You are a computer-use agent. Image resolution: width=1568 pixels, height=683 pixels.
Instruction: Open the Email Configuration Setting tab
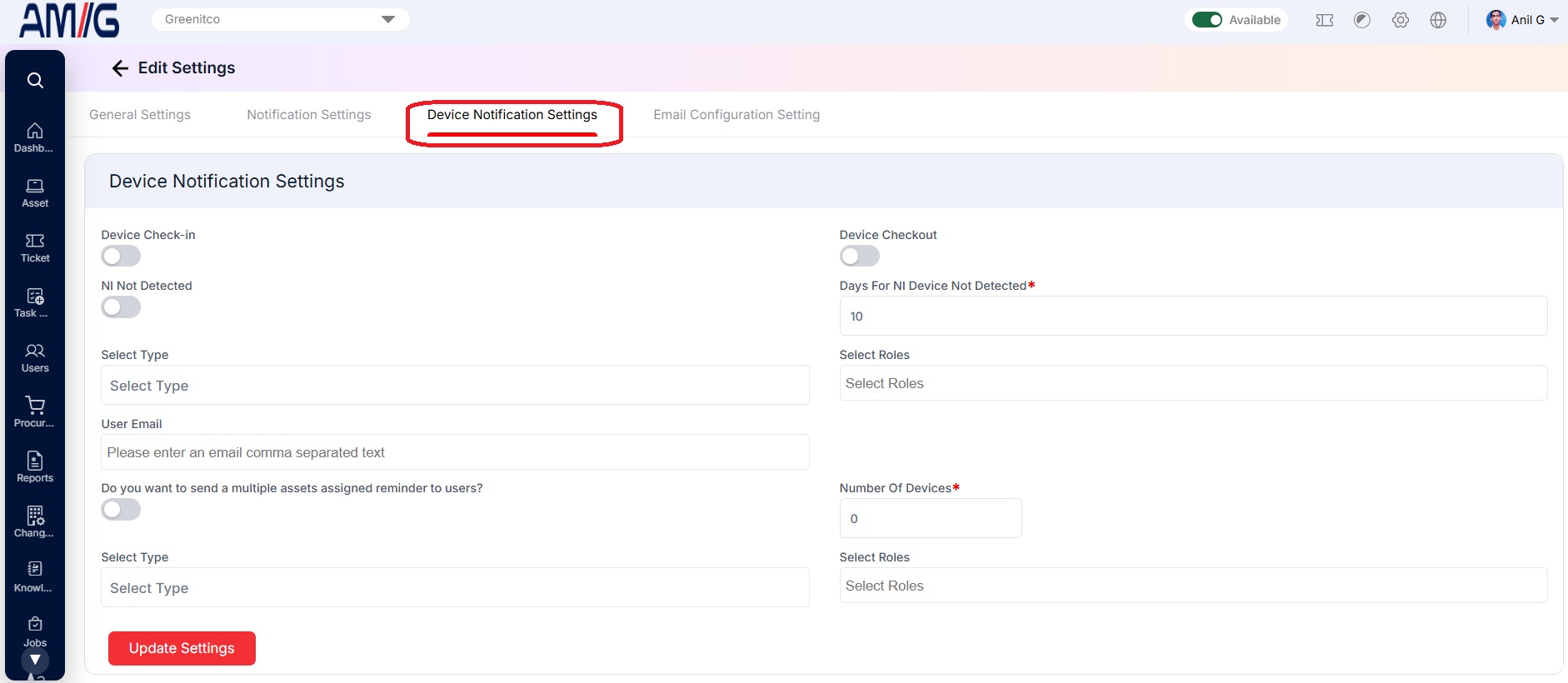(x=737, y=115)
